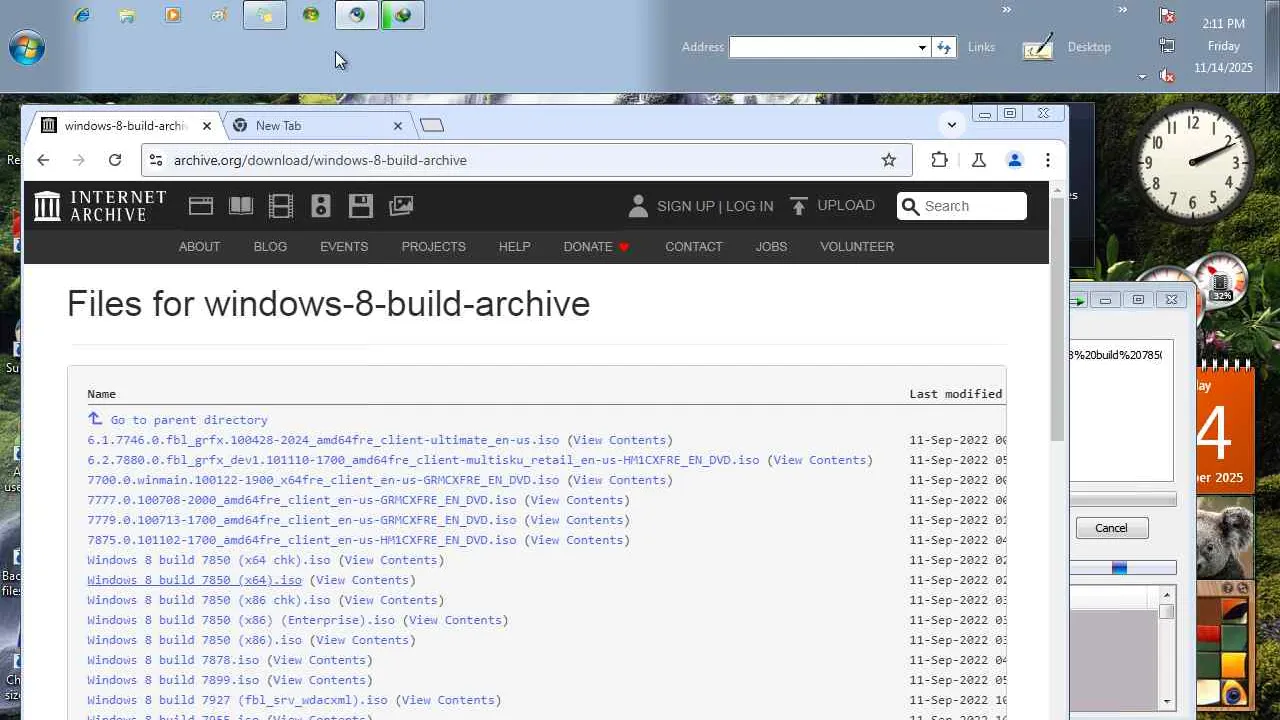The height and width of the screenshot is (720, 1280).
Task: Switch to the windows-8-build-archive tab
Action: 126,125
